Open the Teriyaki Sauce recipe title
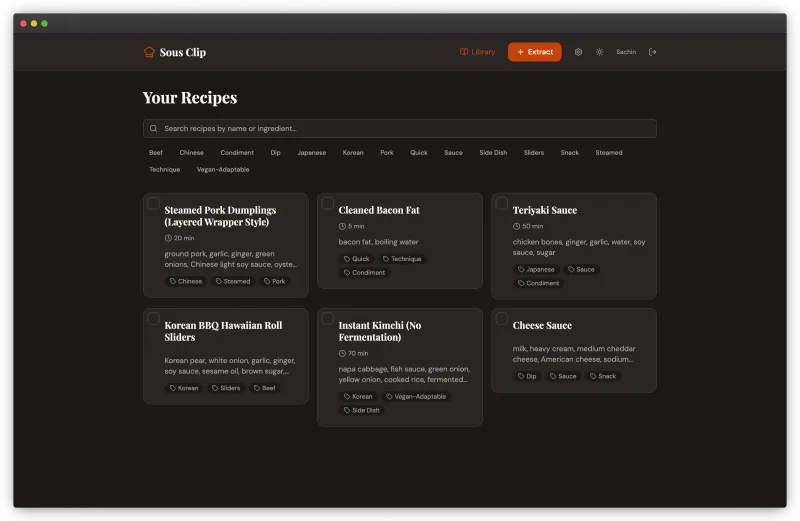 pyautogui.click(x=545, y=210)
